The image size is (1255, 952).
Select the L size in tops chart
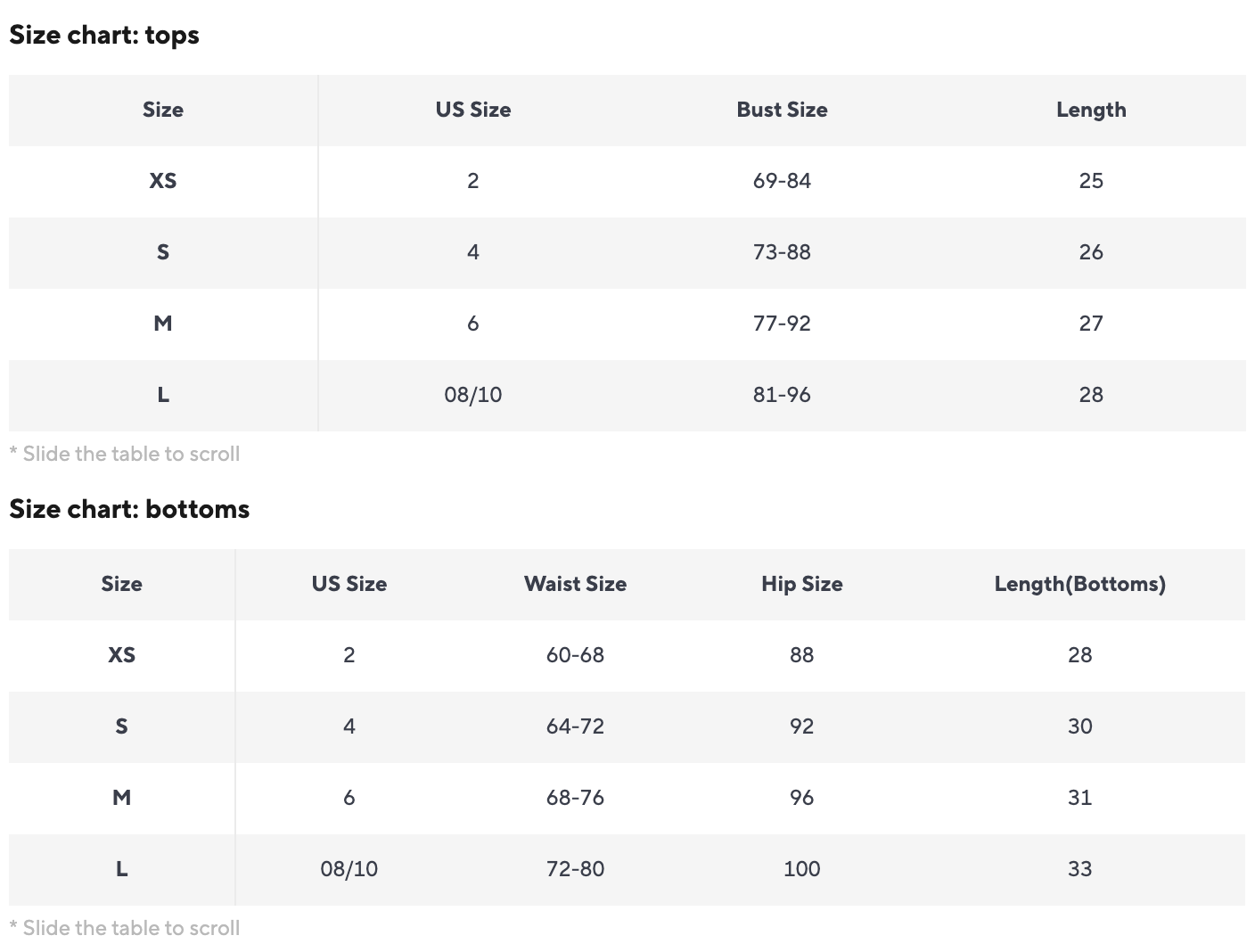tap(162, 395)
